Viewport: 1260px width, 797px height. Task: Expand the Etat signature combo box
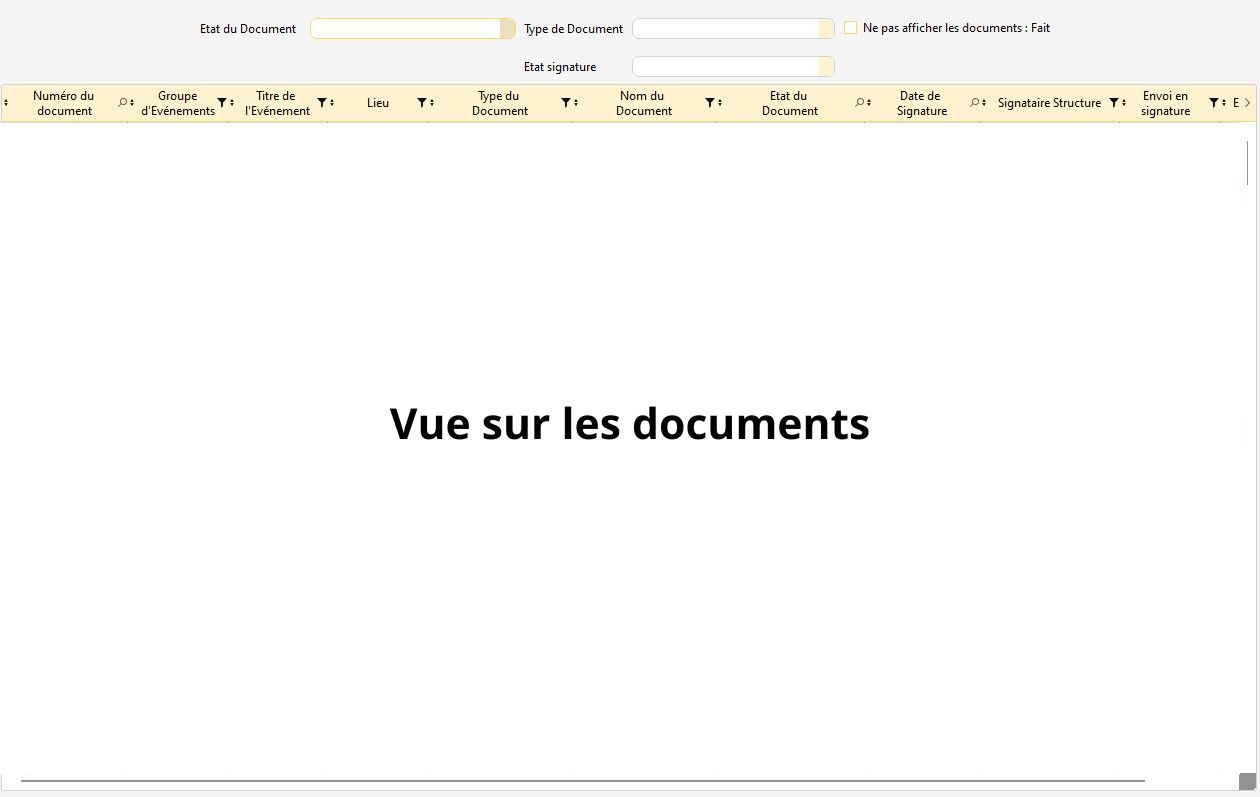[x=826, y=67]
